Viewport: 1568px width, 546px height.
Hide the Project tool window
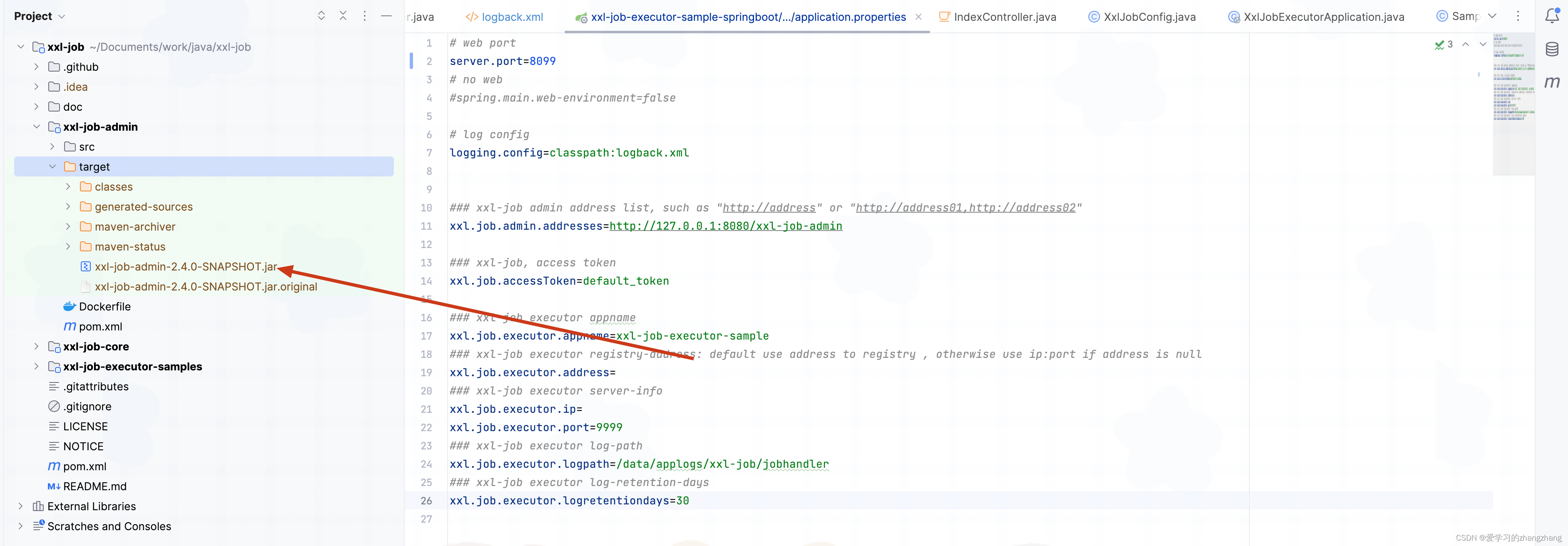(386, 16)
